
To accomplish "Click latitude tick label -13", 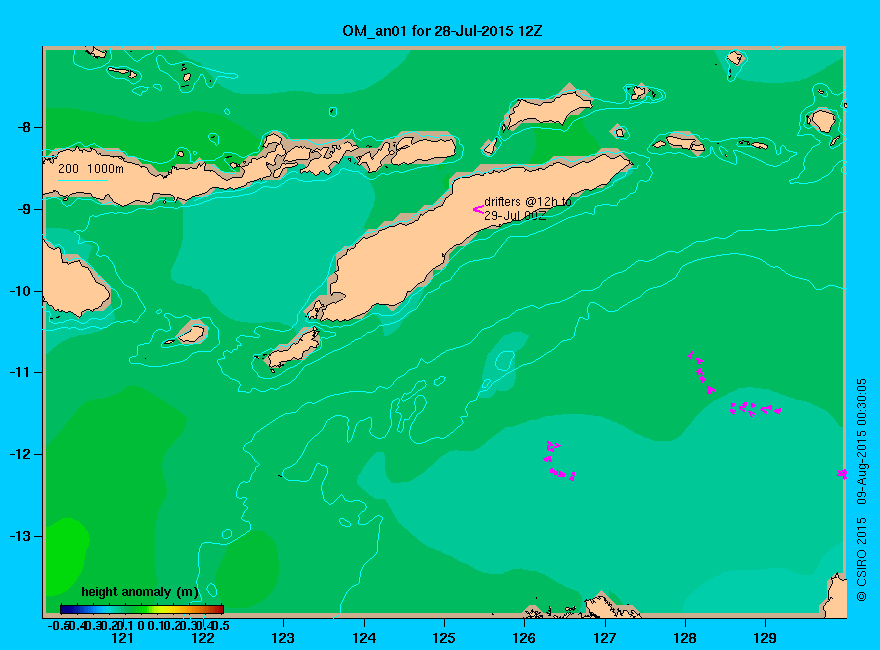I will [20, 536].
